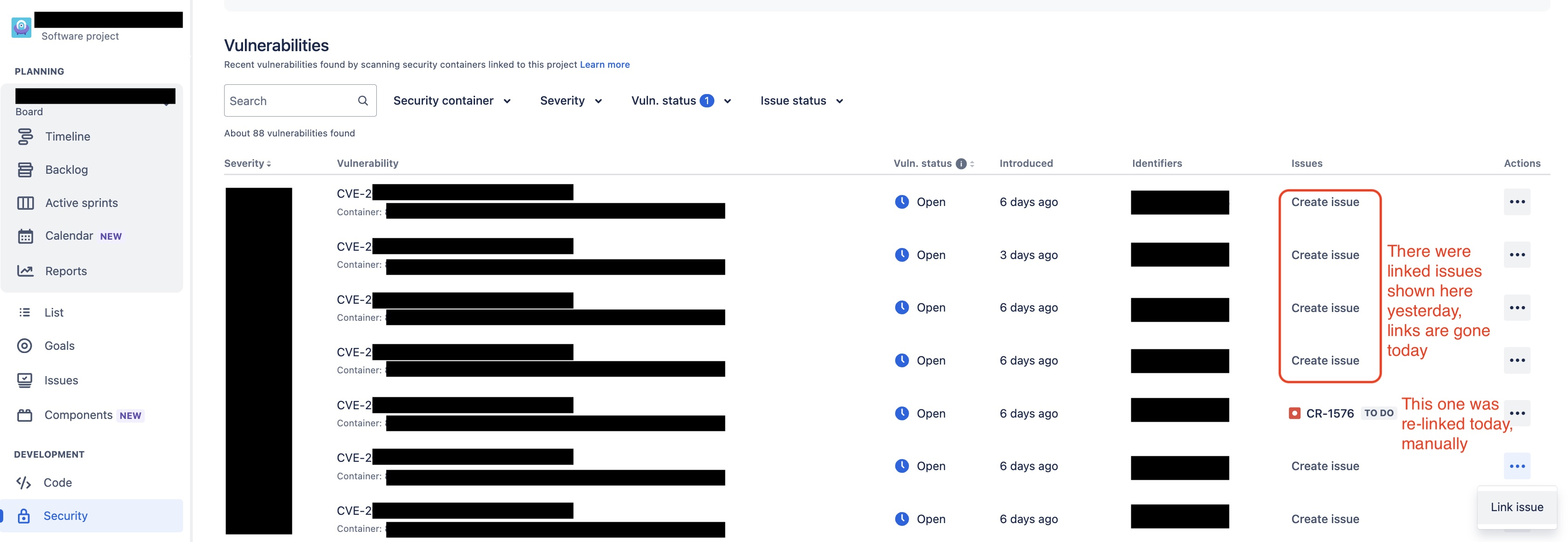Expand the board selector chevron
Image resolution: width=1568 pixels, height=542 pixels.
point(167,105)
